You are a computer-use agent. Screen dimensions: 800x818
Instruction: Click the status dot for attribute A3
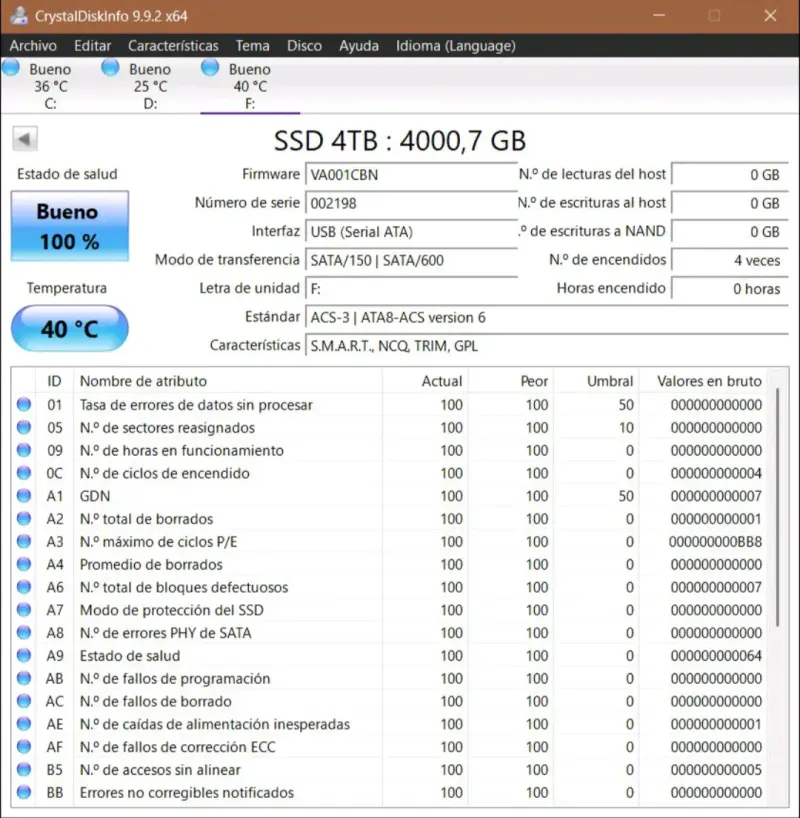click(24, 542)
